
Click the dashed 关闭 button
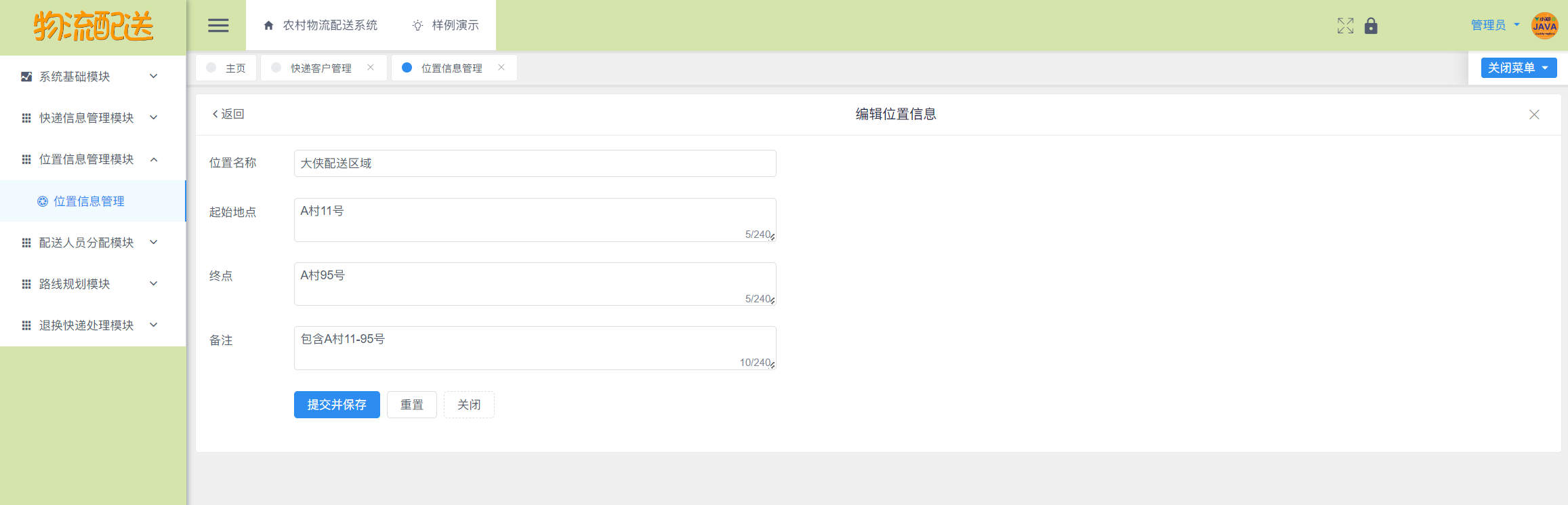tap(469, 405)
